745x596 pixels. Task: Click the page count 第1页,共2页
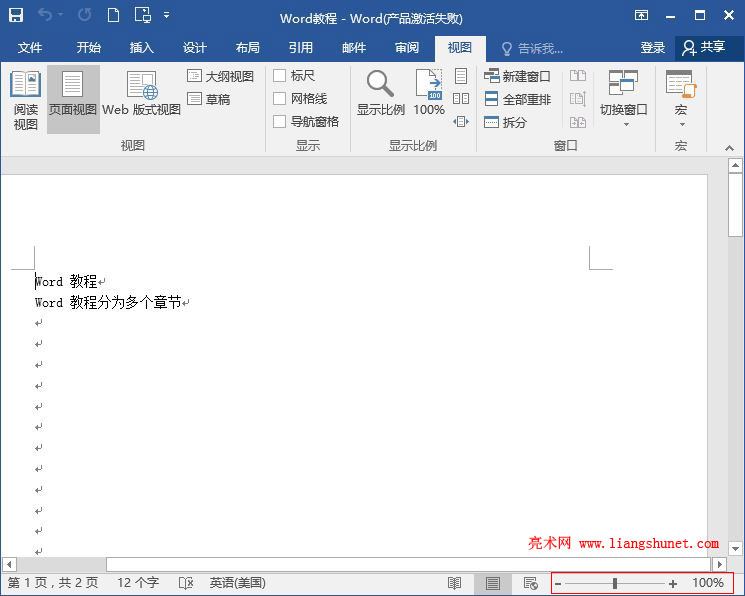(53, 583)
